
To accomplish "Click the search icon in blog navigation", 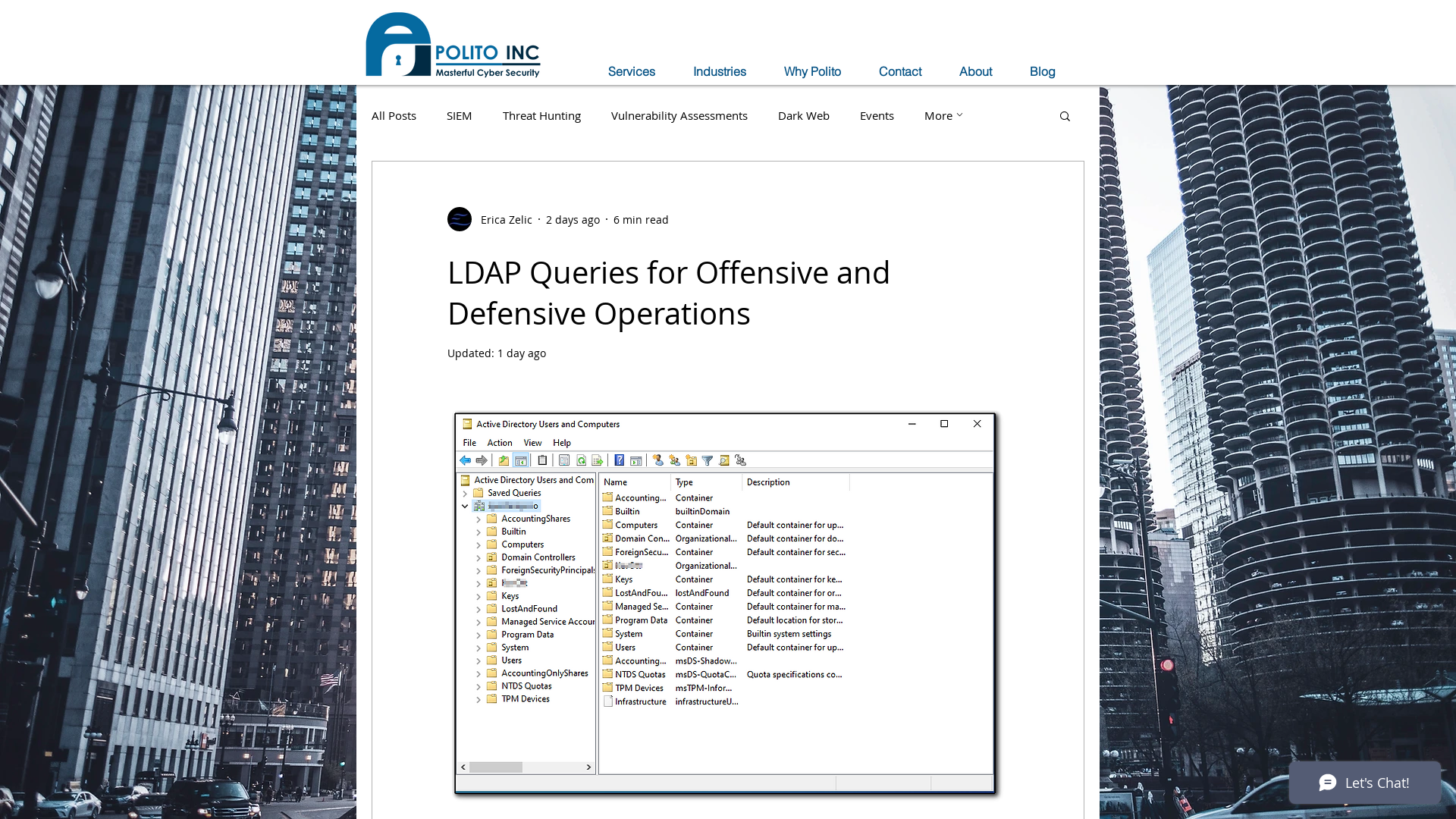I will pos(1065,116).
